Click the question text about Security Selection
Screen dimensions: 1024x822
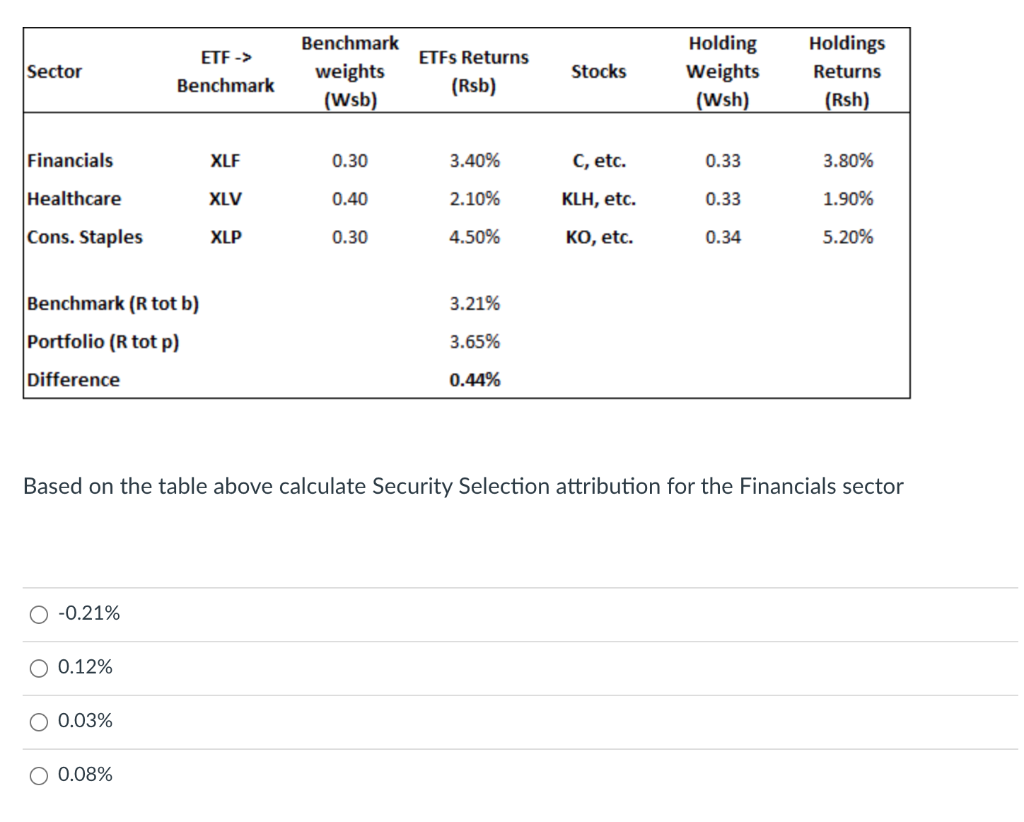point(462,486)
